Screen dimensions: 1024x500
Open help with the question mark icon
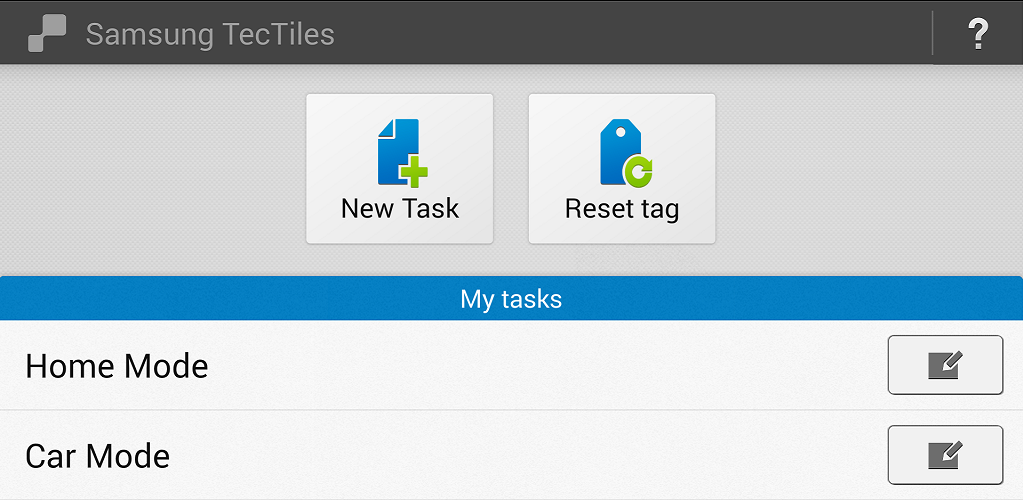click(x=978, y=34)
